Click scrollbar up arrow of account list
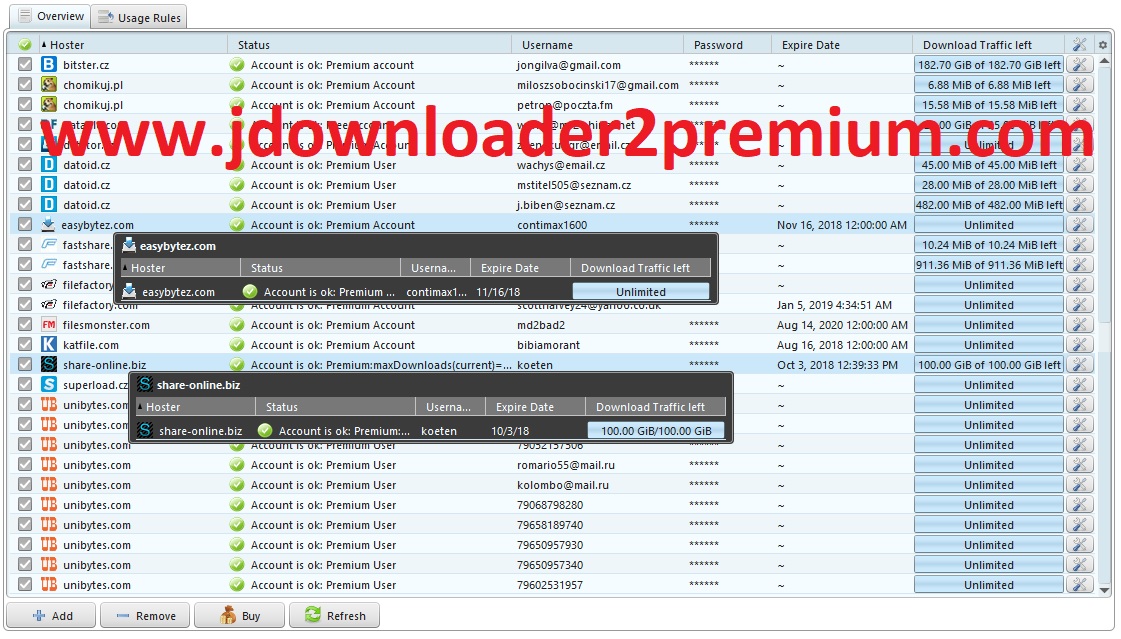The height and width of the screenshot is (639, 1121). coord(1105,61)
